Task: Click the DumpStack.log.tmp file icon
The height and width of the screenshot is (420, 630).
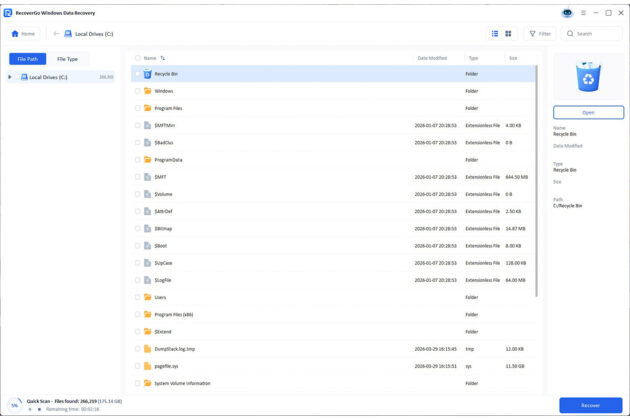Action: [147, 349]
